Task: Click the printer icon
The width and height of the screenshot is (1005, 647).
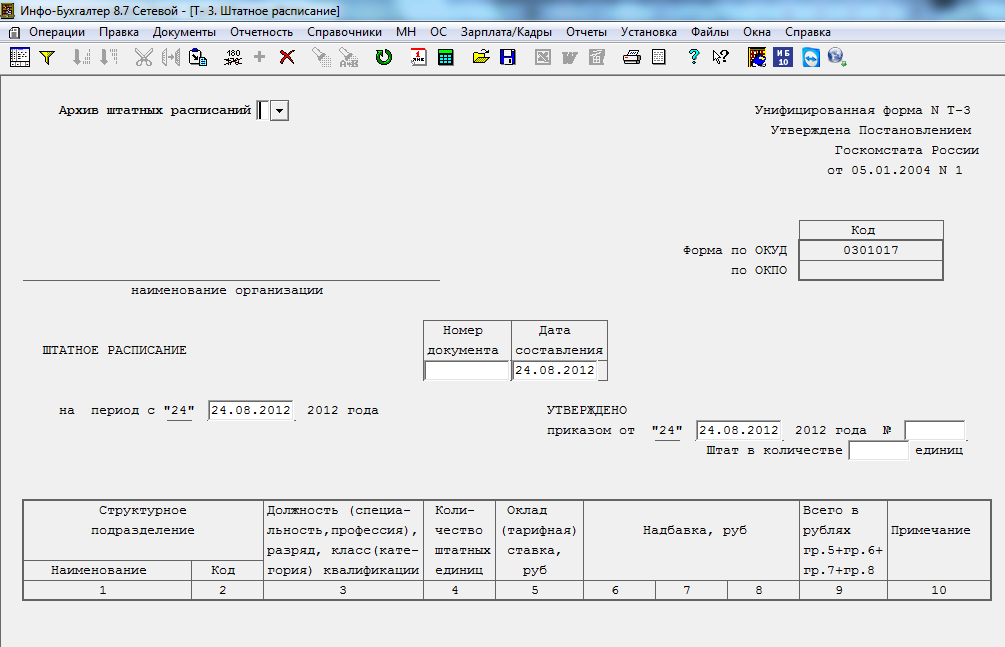Action: pyautogui.click(x=631, y=58)
